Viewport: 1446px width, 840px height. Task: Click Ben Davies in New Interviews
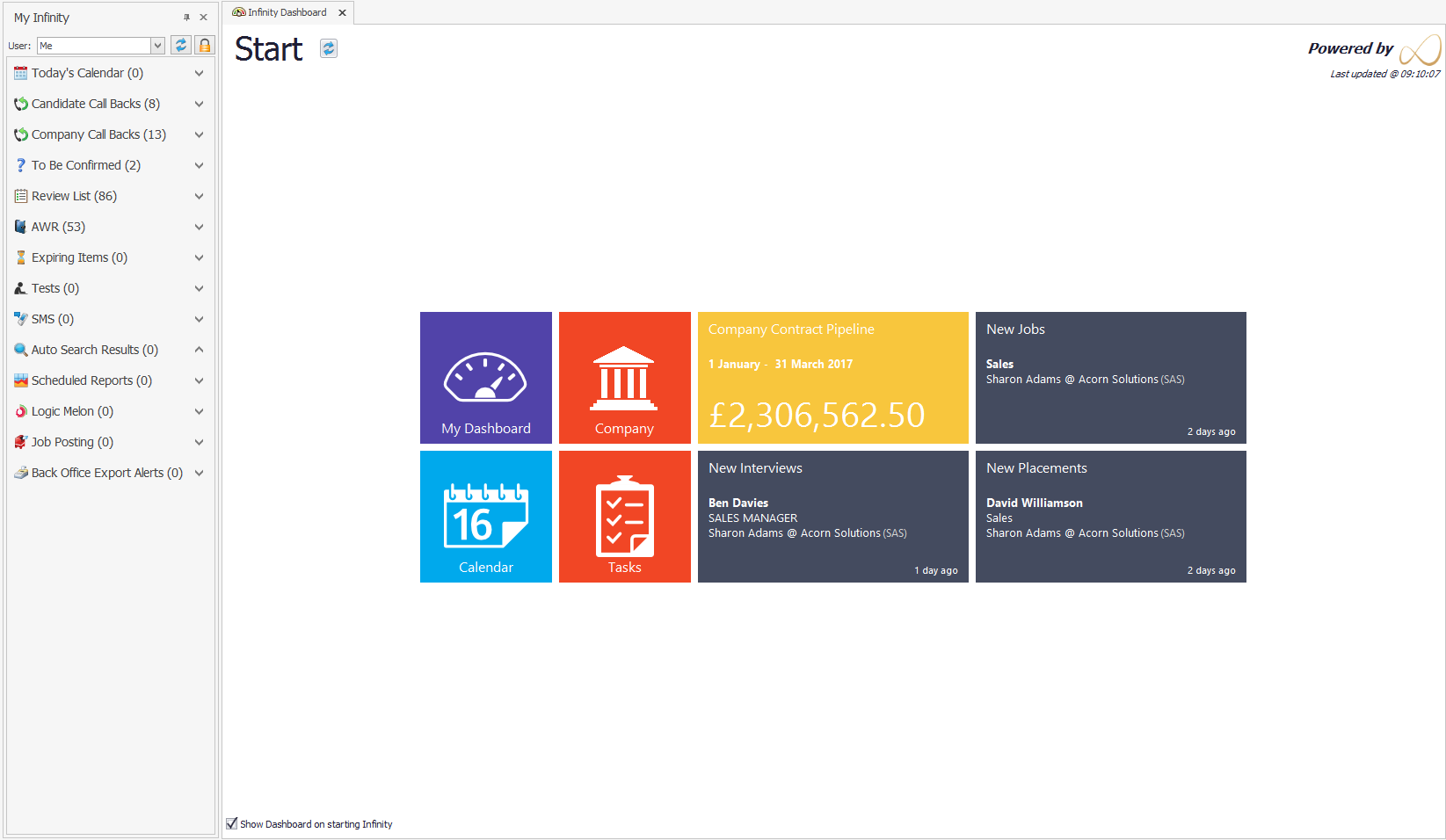tap(738, 503)
